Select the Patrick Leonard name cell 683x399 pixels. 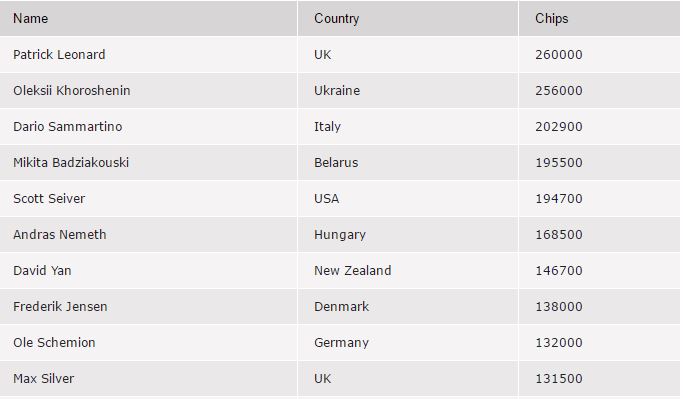pos(148,54)
